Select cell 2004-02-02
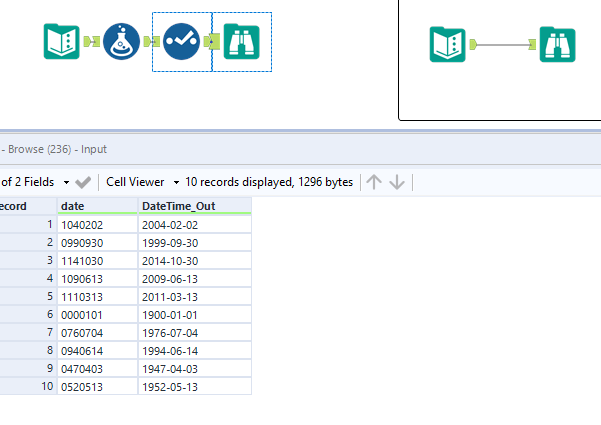This screenshot has width=601, height=425. coord(195,225)
